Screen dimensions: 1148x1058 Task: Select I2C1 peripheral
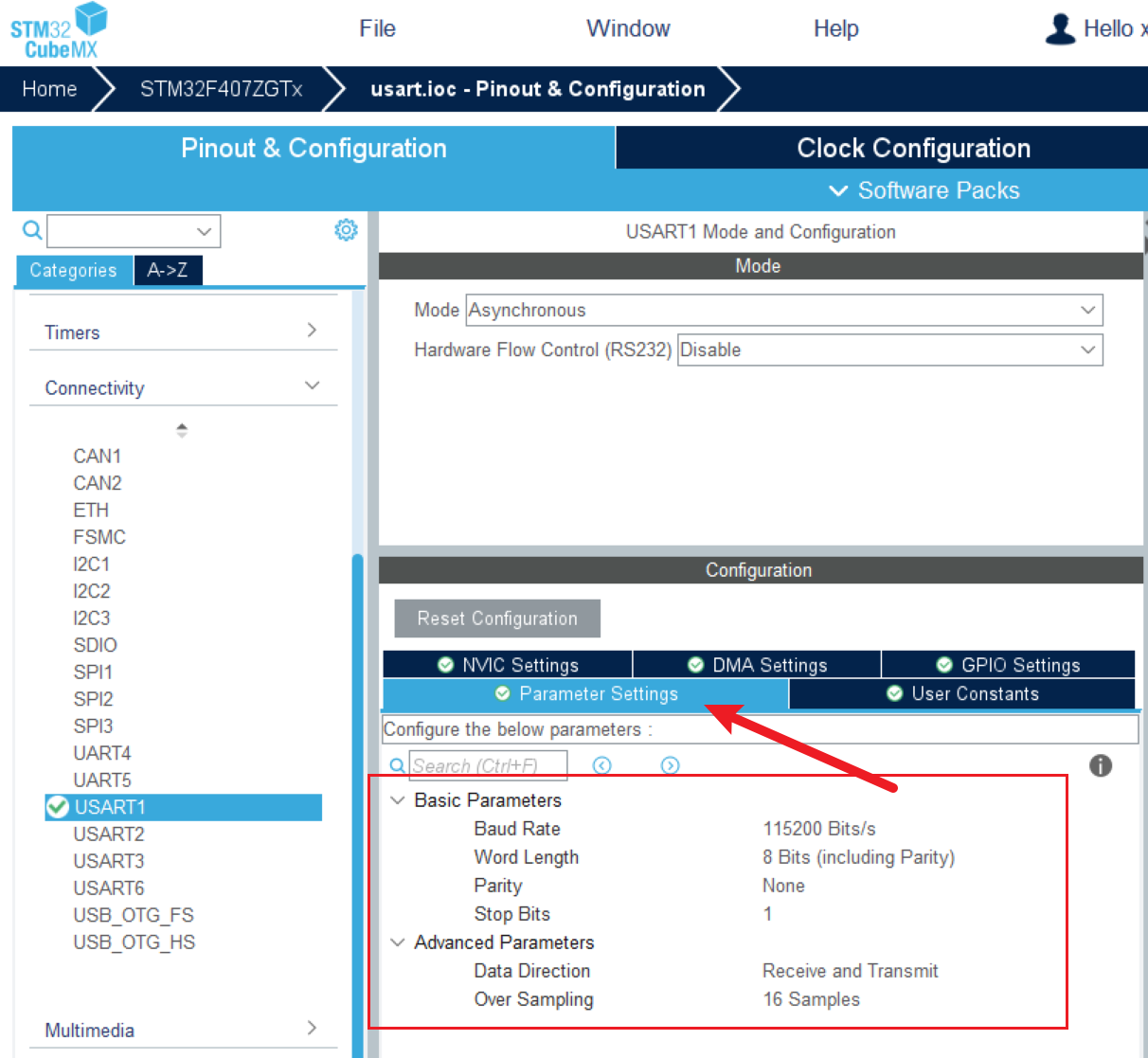point(92,564)
